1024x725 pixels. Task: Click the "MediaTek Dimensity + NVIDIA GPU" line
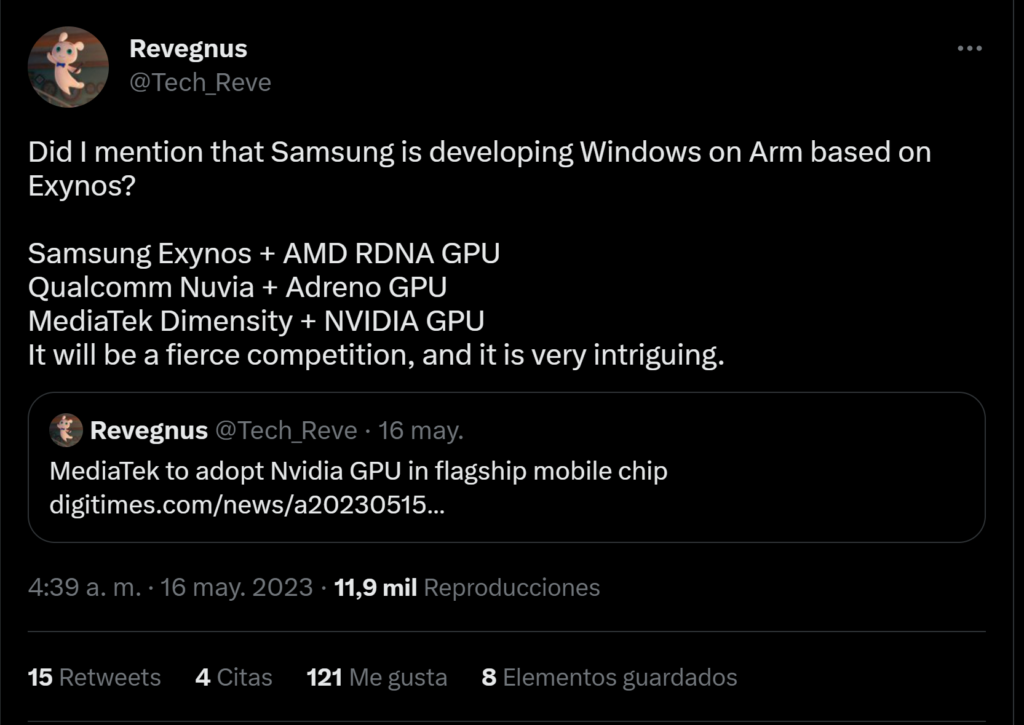click(256, 322)
